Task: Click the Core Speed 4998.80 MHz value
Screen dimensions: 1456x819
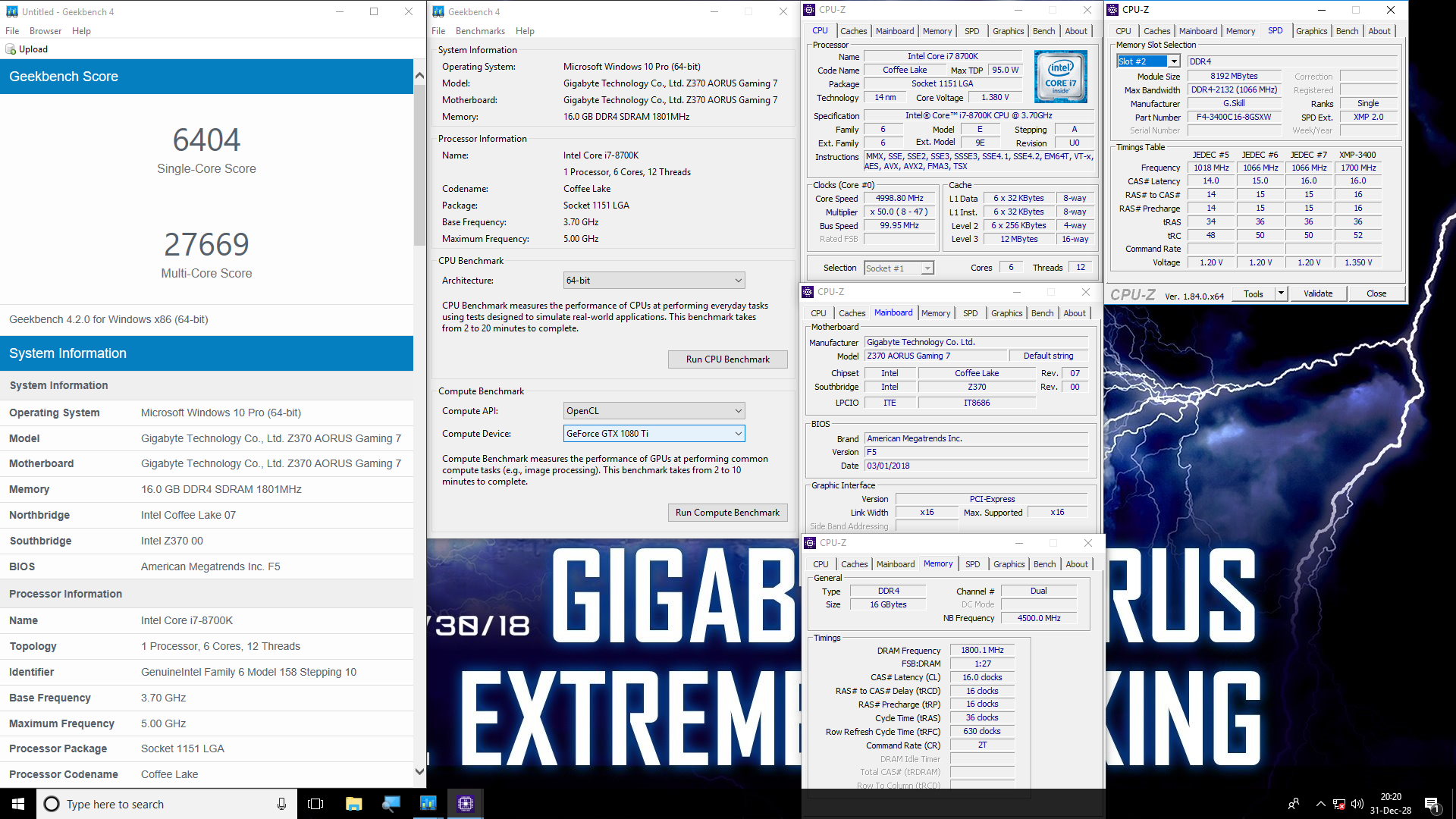Action: (x=899, y=199)
